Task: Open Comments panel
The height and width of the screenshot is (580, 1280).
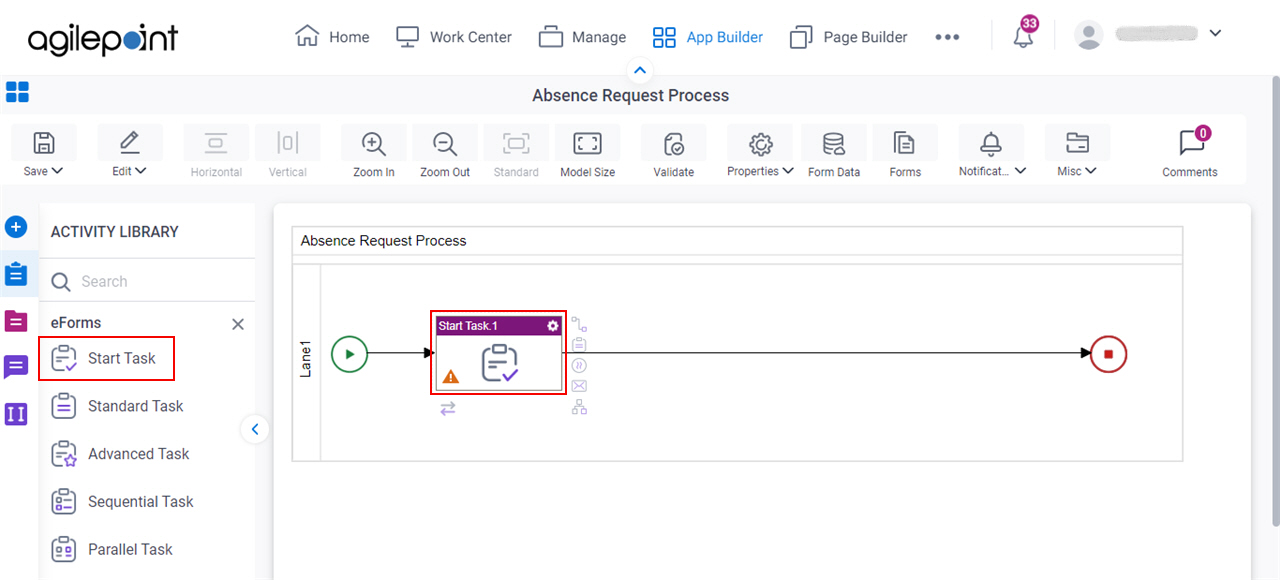Action: [x=1190, y=154]
